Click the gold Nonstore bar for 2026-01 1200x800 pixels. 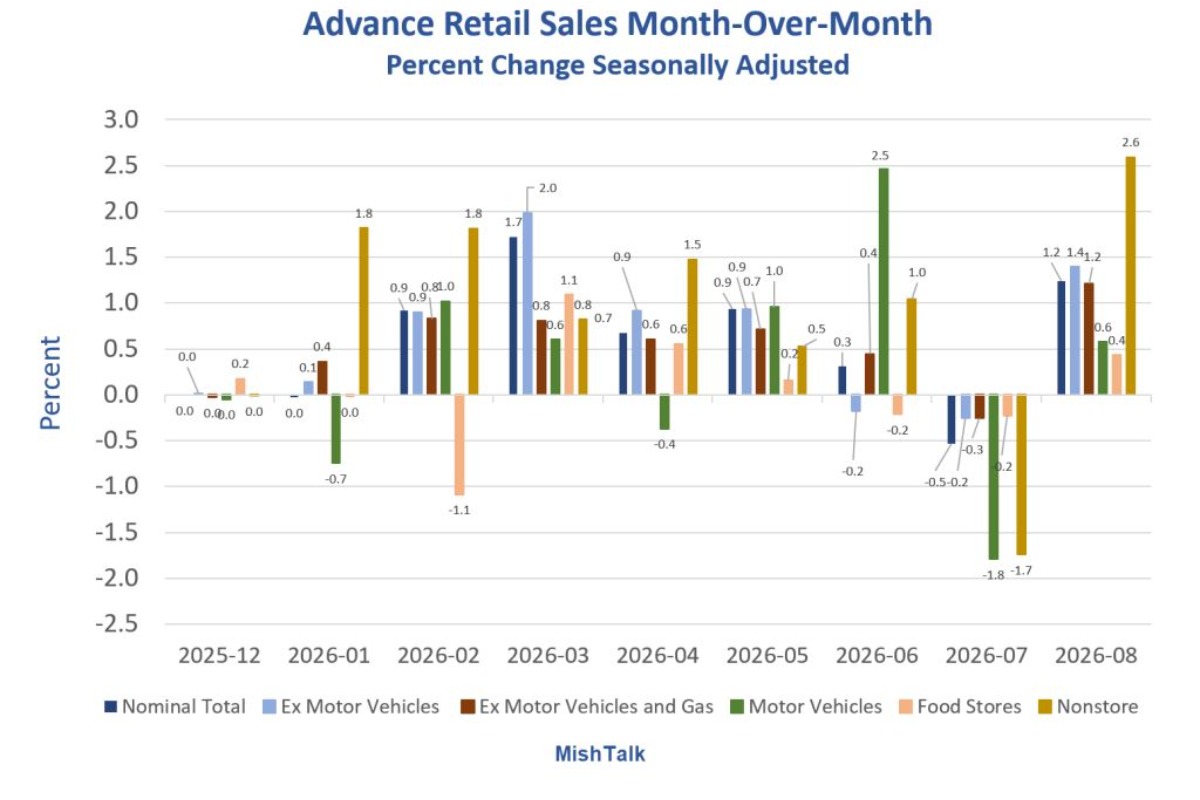(x=363, y=311)
